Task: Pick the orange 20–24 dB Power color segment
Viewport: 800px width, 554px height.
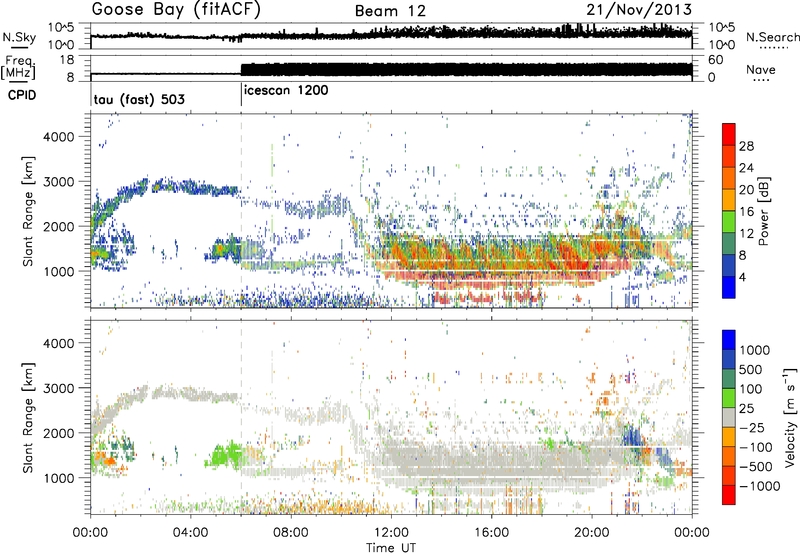Action: point(729,178)
